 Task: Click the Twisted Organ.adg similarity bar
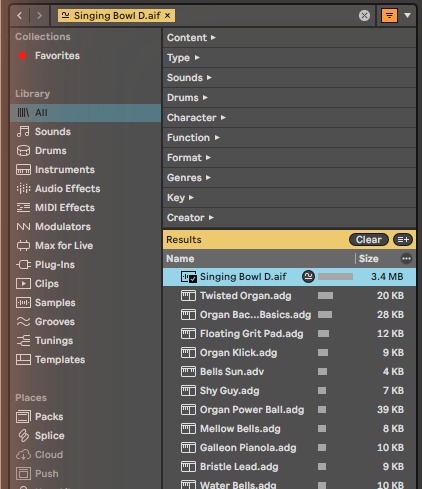pyautogui.click(x=325, y=296)
